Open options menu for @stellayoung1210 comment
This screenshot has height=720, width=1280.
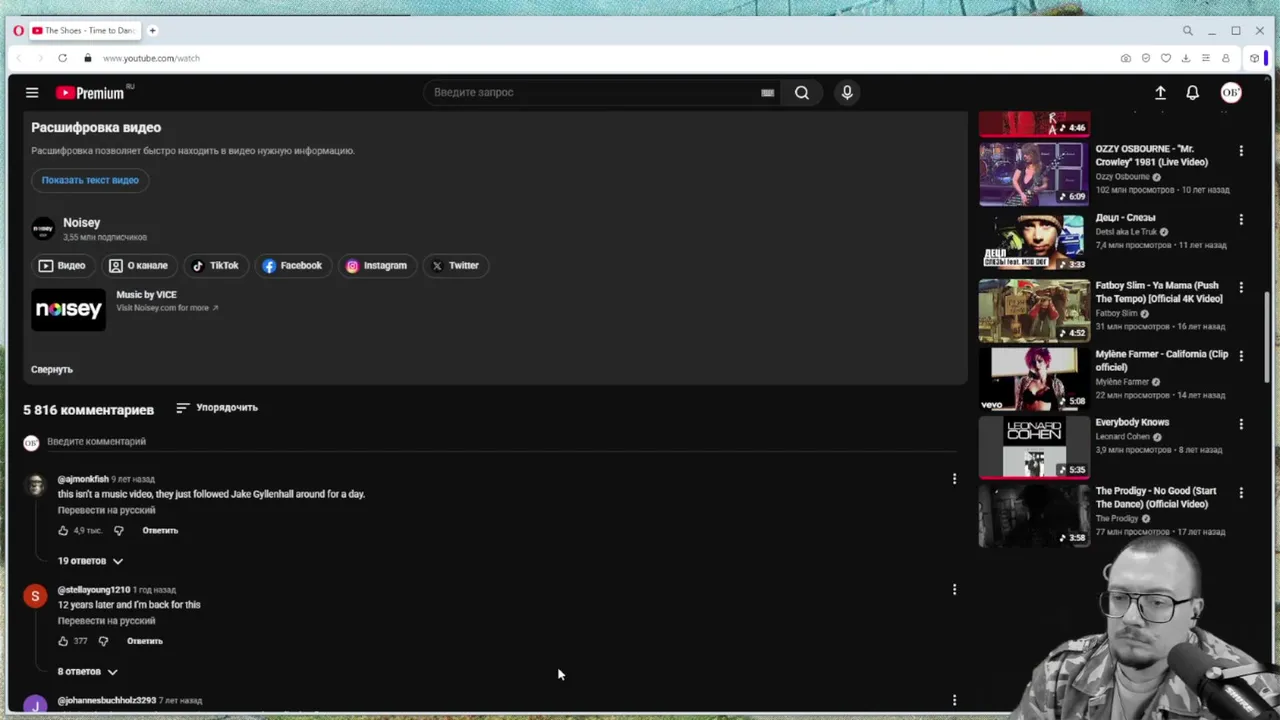click(x=954, y=590)
